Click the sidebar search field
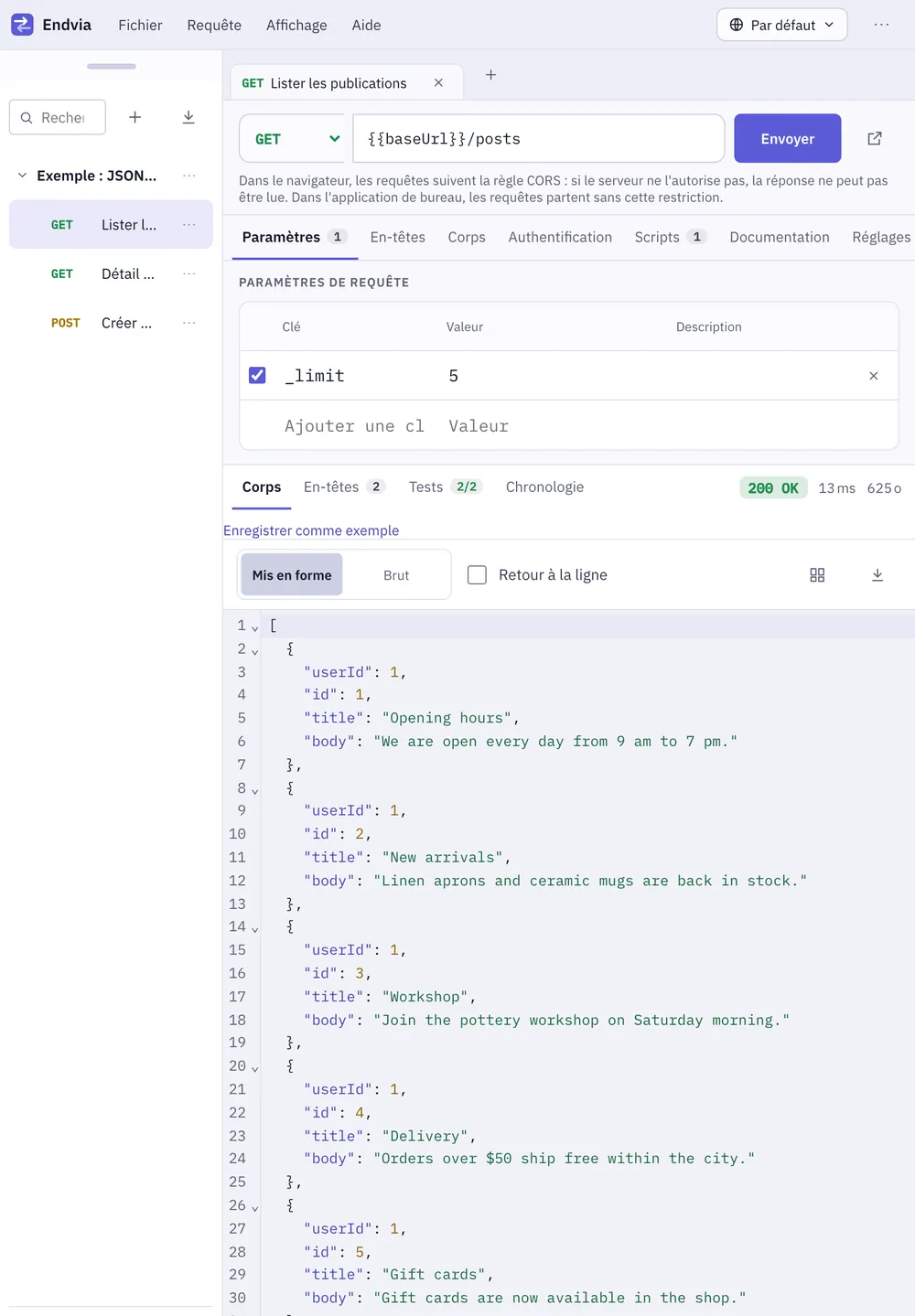The width and height of the screenshot is (915, 1316). (58, 117)
